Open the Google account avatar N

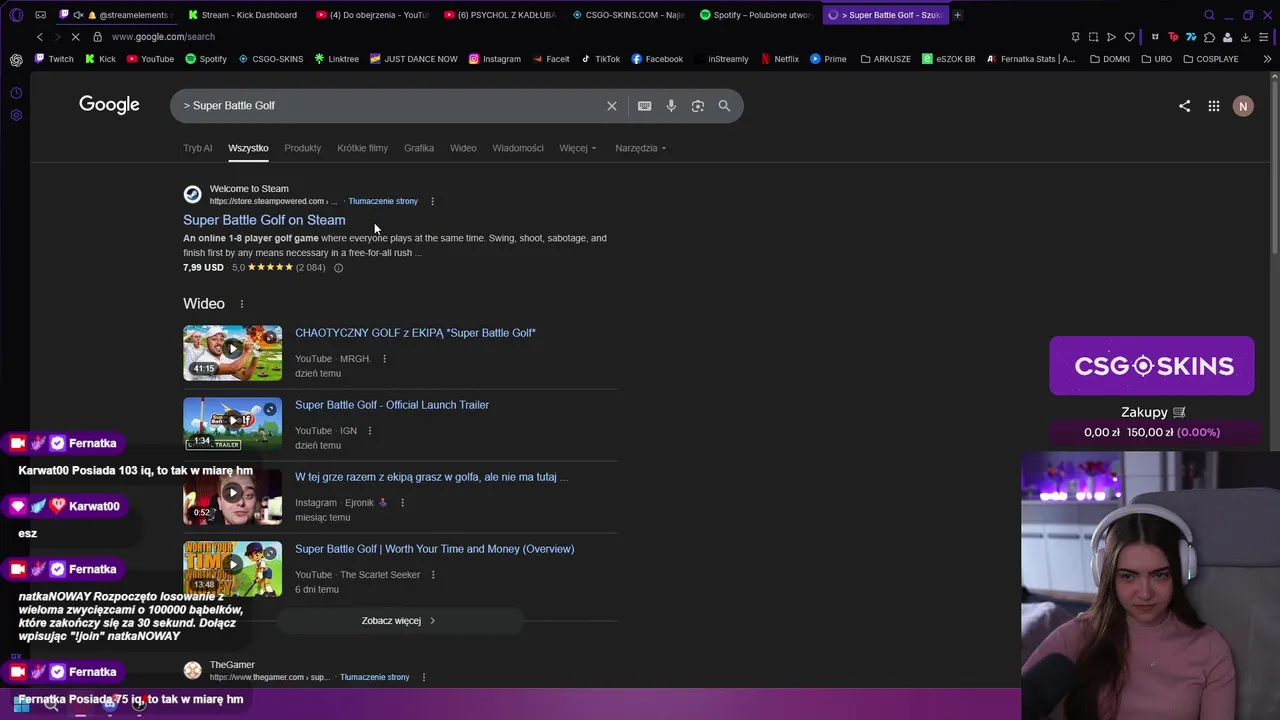pyautogui.click(x=1243, y=106)
